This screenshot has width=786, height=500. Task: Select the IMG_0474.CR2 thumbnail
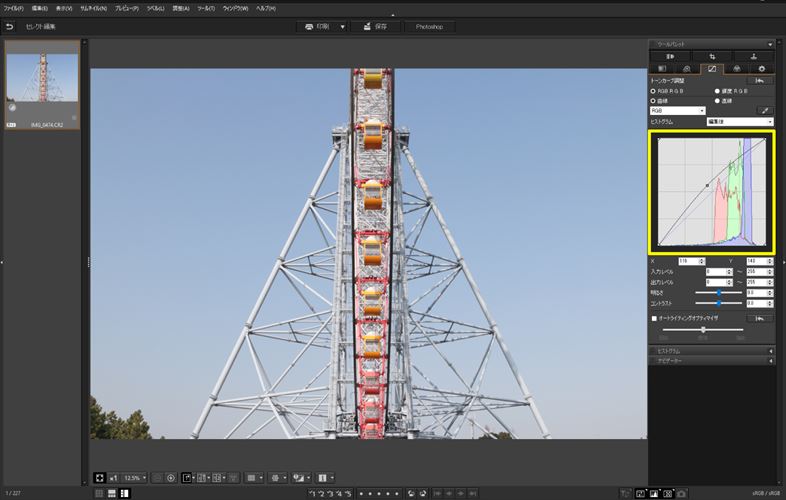tap(42, 85)
